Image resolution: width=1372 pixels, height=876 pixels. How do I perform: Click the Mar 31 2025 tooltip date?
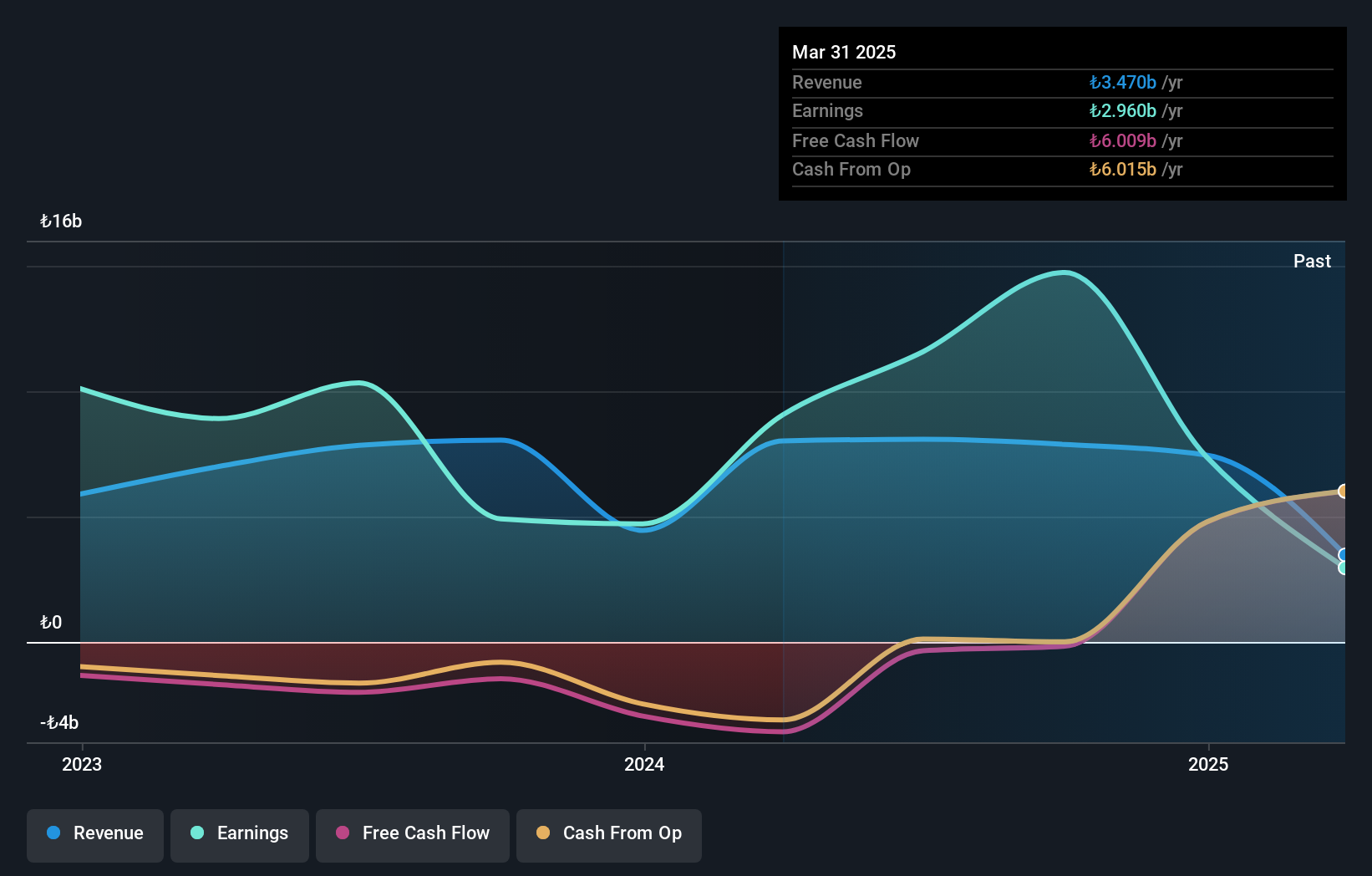pyautogui.click(x=844, y=52)
